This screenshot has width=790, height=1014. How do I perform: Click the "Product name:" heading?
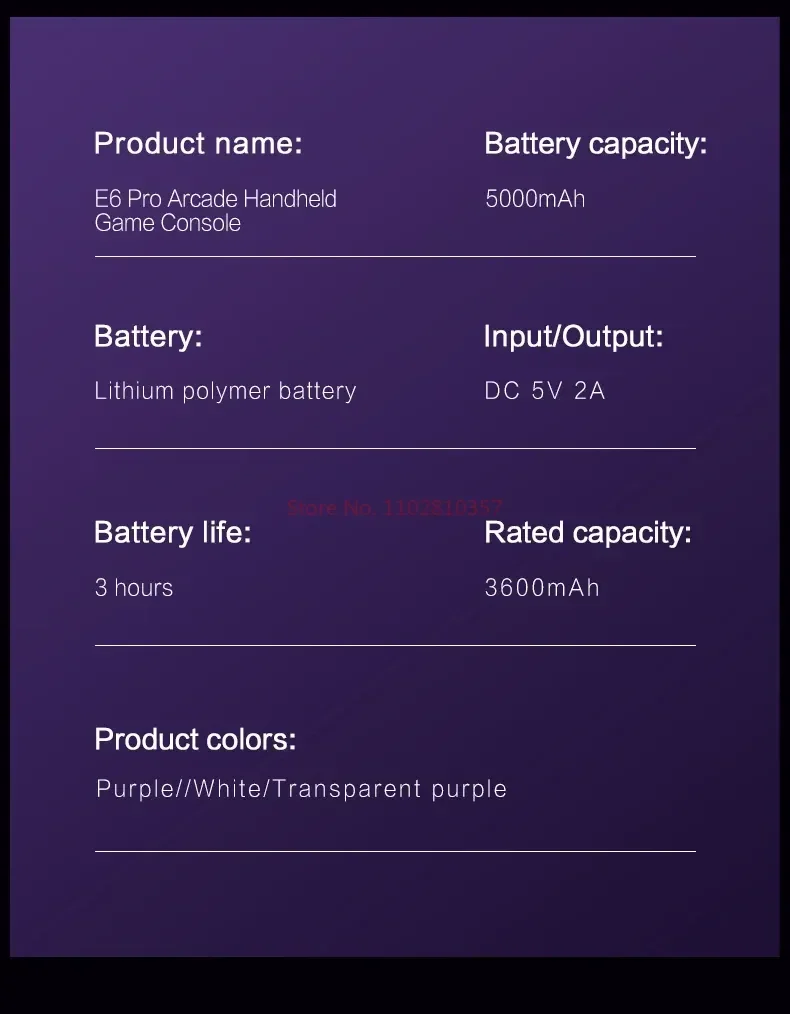197,144
